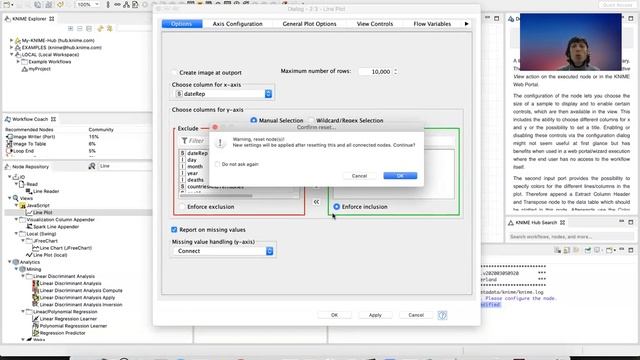Open the View Controls tab
The width and height of the screenshot is (640, 360).
click(375, 24)
